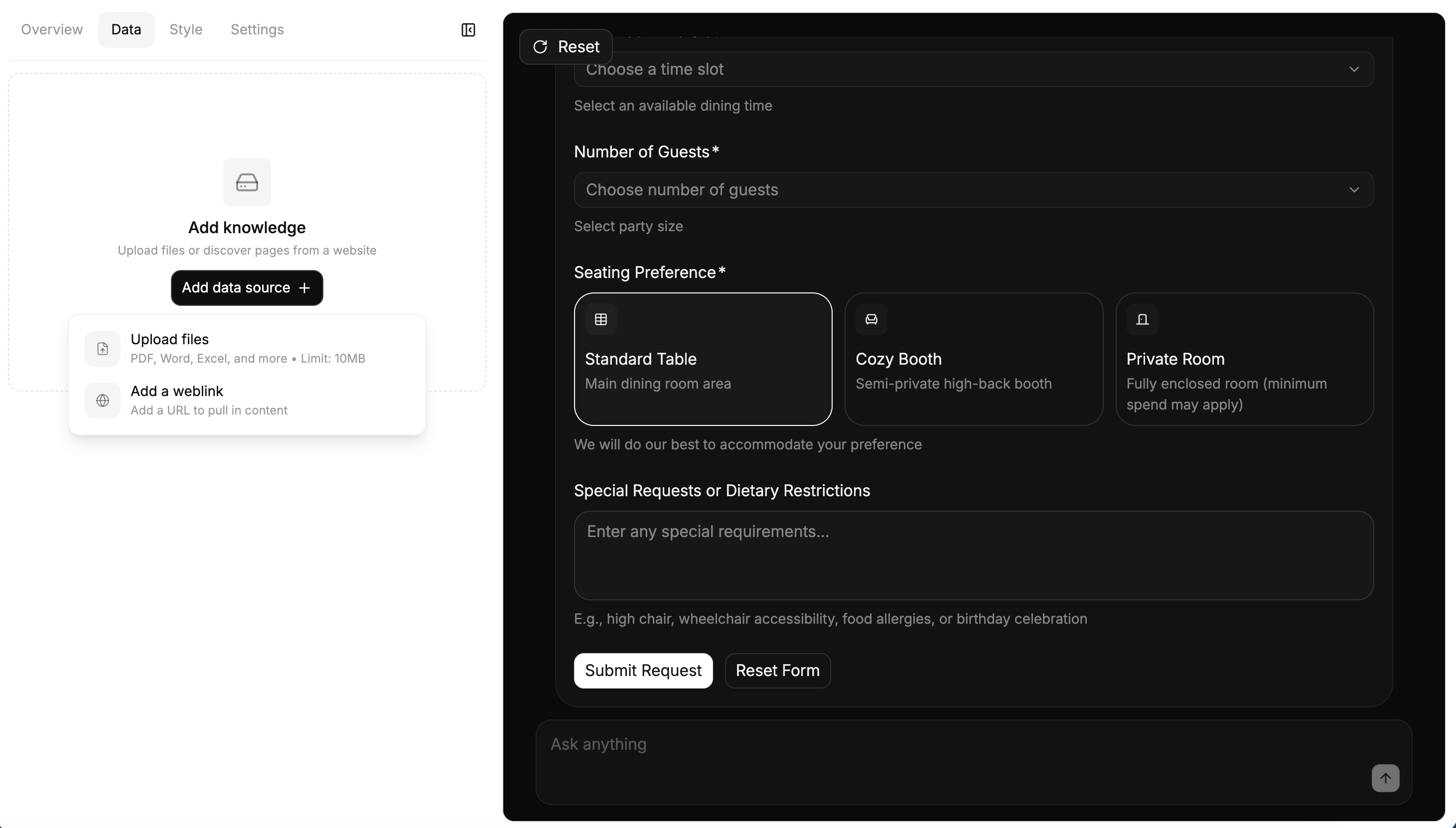The height and width of the screenshot is (828, 1456).
Task: Collapse the sidebar panel icon
Action: pos(468,29)
